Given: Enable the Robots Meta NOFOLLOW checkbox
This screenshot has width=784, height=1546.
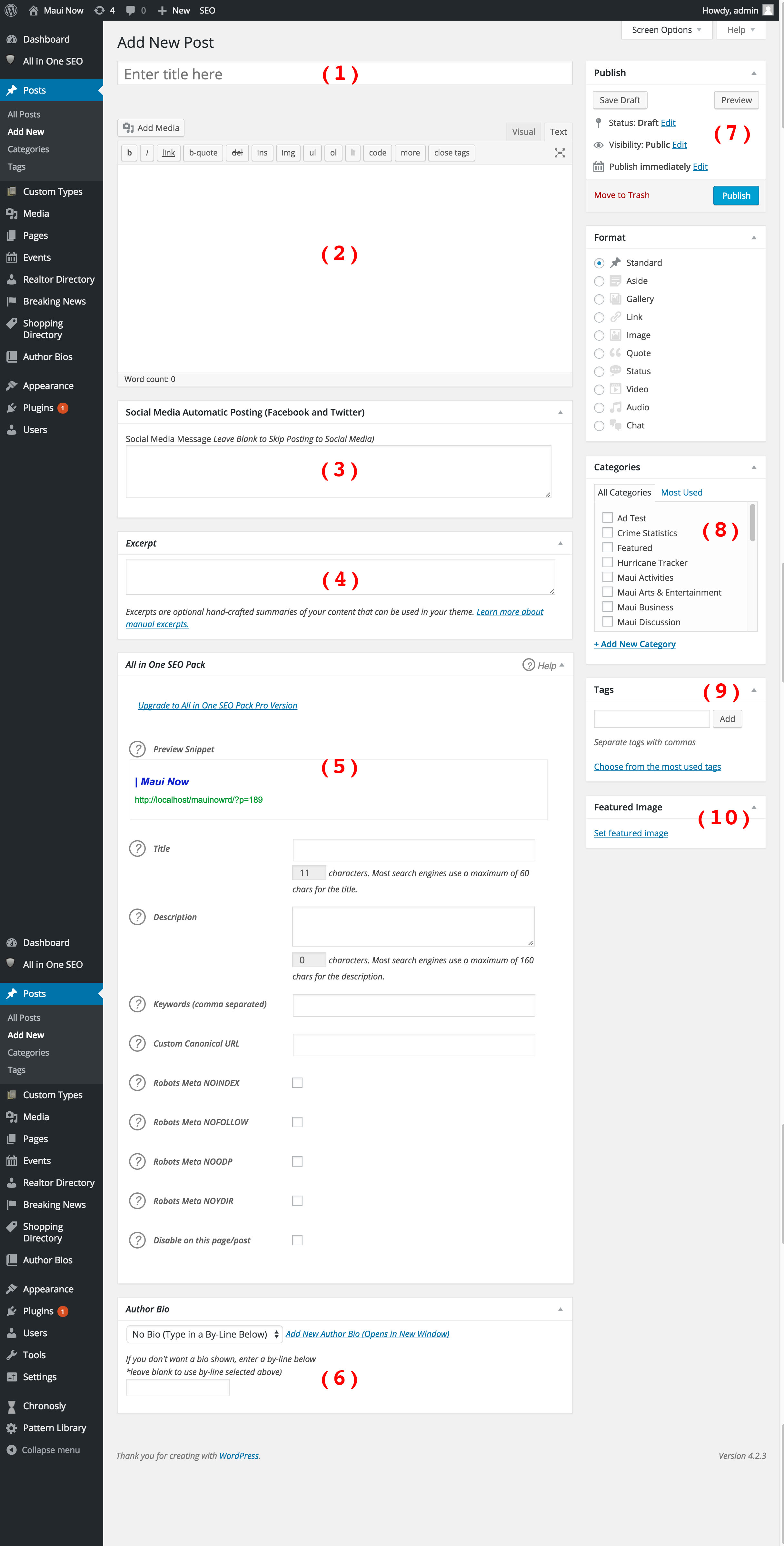Looking at the screenshot, I should (x=297, y=1122).
